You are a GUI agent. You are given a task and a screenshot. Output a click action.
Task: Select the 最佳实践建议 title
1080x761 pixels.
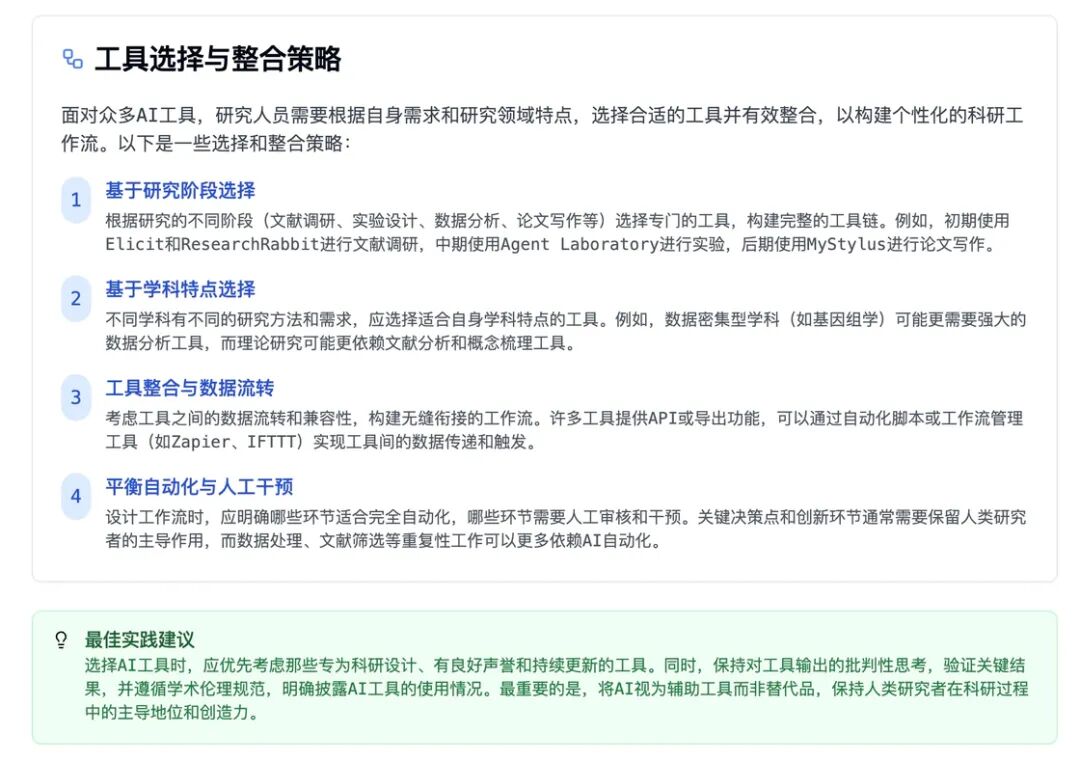(x=140, y=640)
